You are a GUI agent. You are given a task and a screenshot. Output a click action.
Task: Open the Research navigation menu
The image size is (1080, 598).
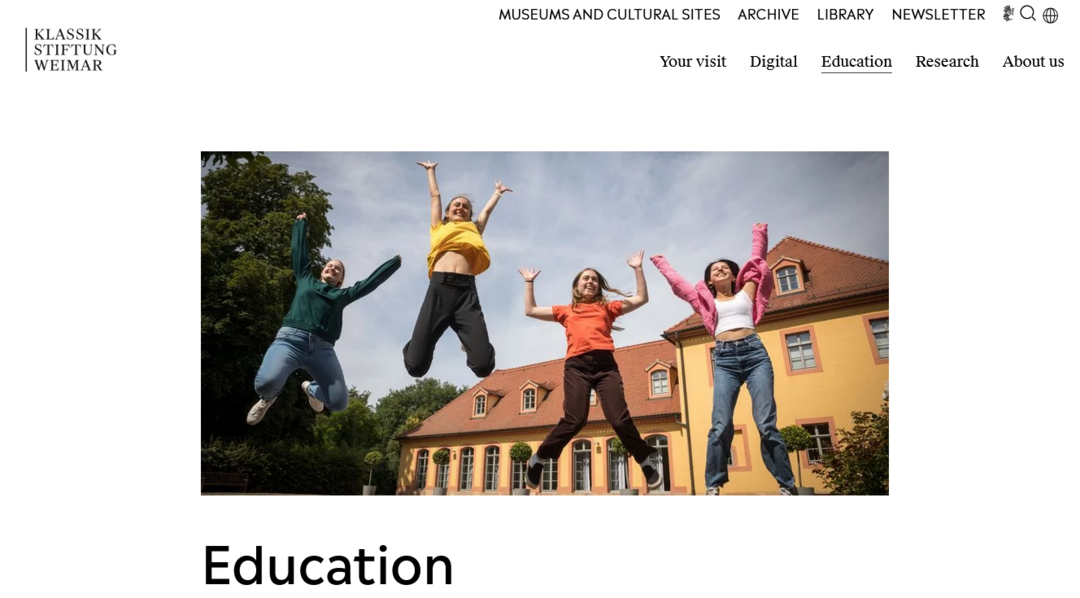tap(947, 61)
